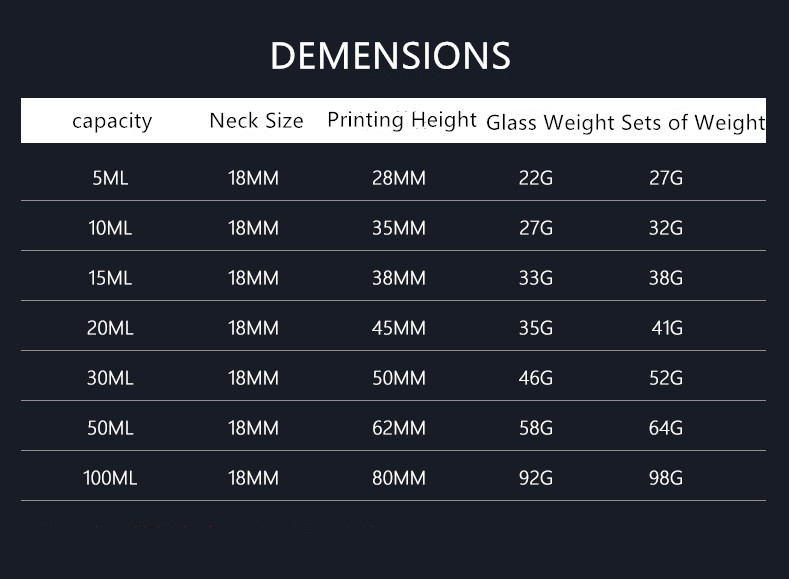
Task: Select the 50ML row label
Action: pos(110,428)
